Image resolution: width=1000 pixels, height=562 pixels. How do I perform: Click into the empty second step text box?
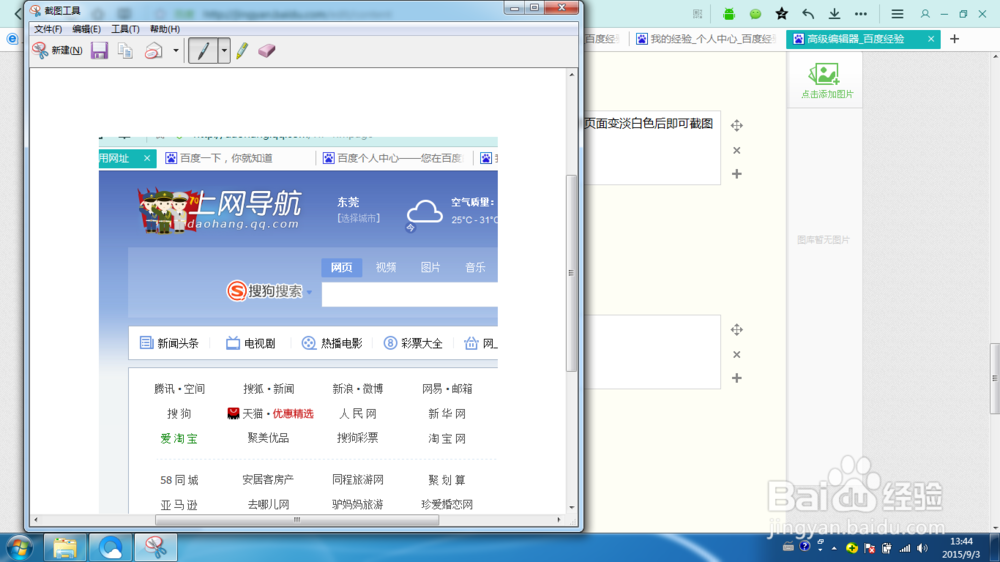[x=652, y=351]
